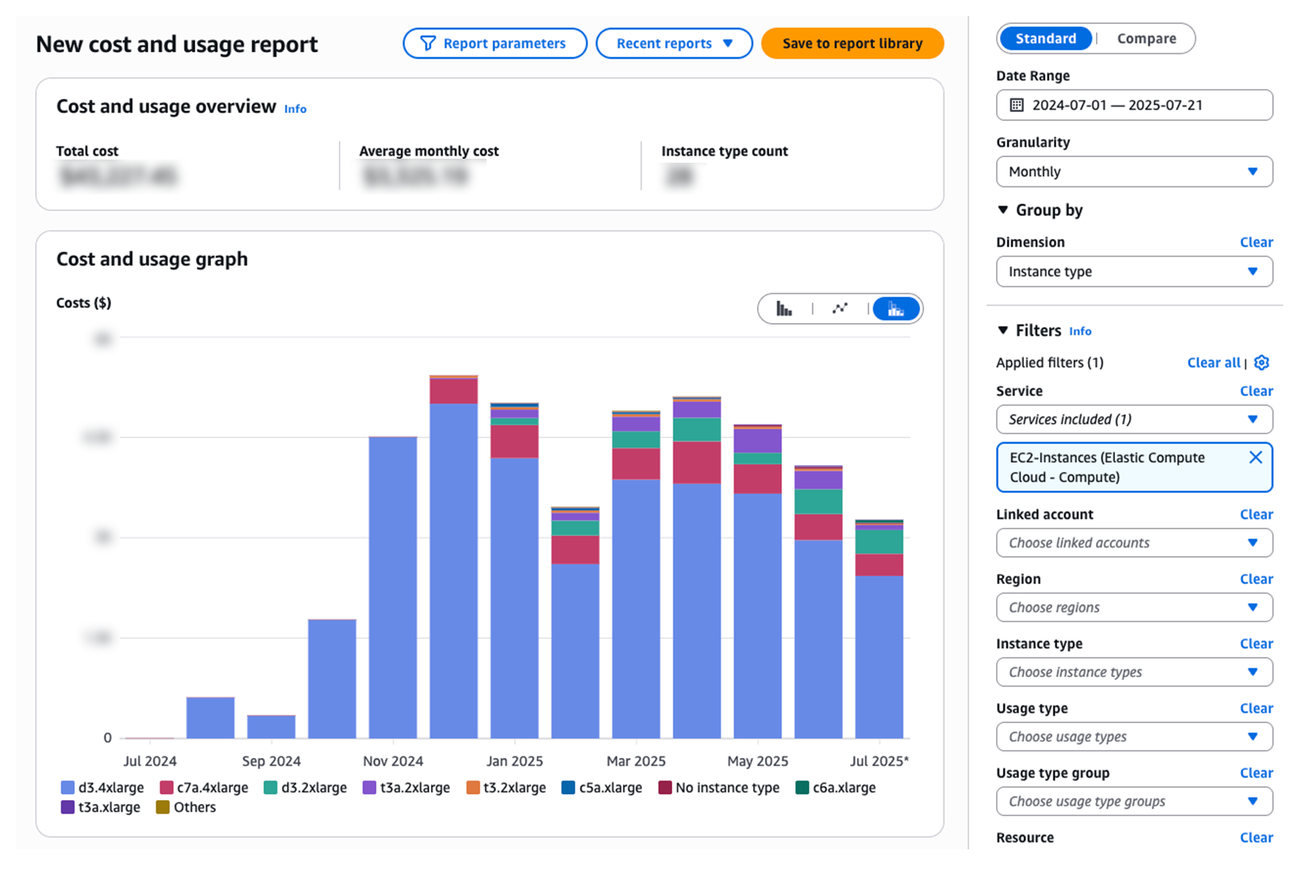The height and width of the screenshot is (873, 1296).
Task: Open the Recent reports dropdown
Action: click(674, 44)
